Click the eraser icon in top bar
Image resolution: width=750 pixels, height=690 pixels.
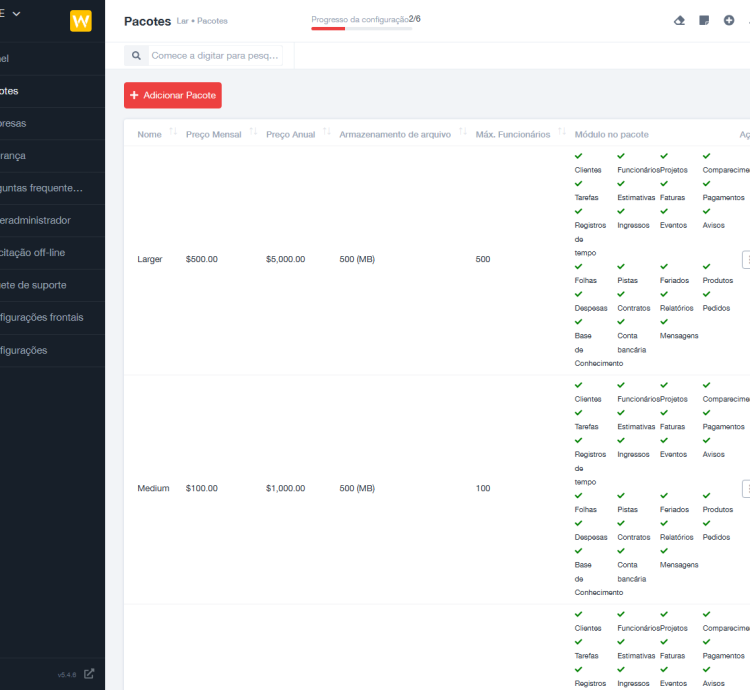click(x=680, y=21)
